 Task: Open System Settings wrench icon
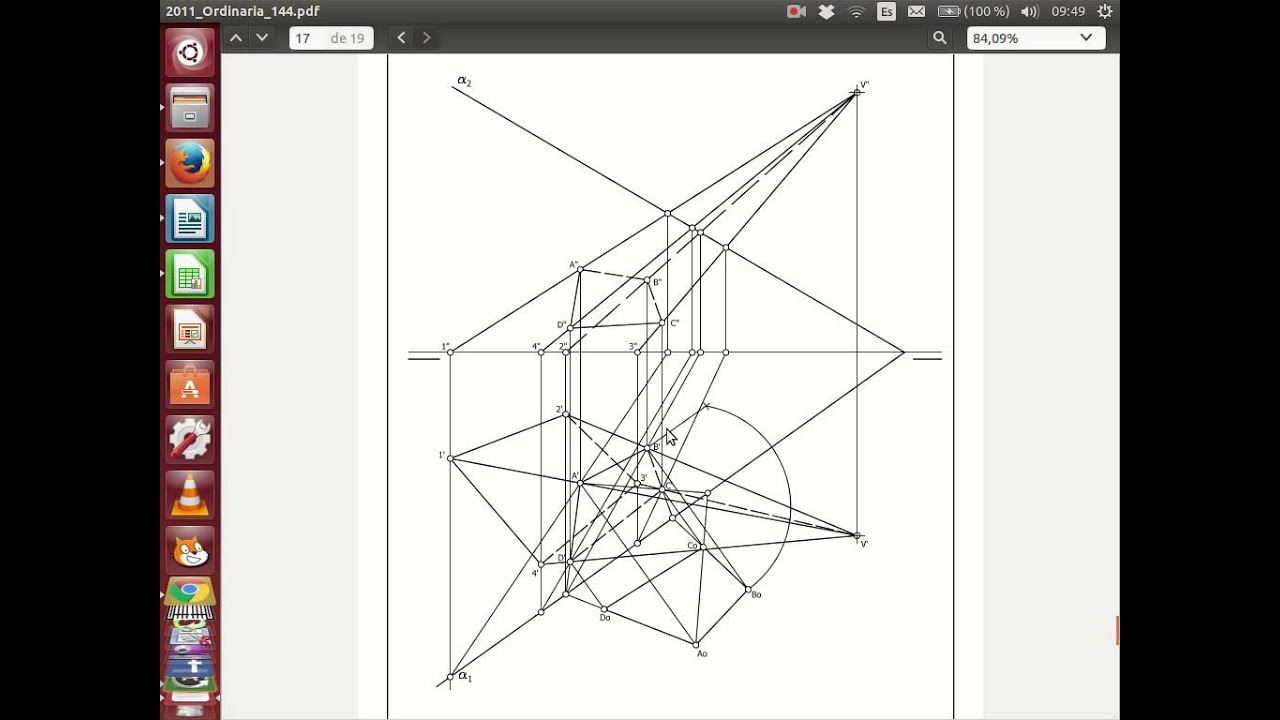click(190, 438)
